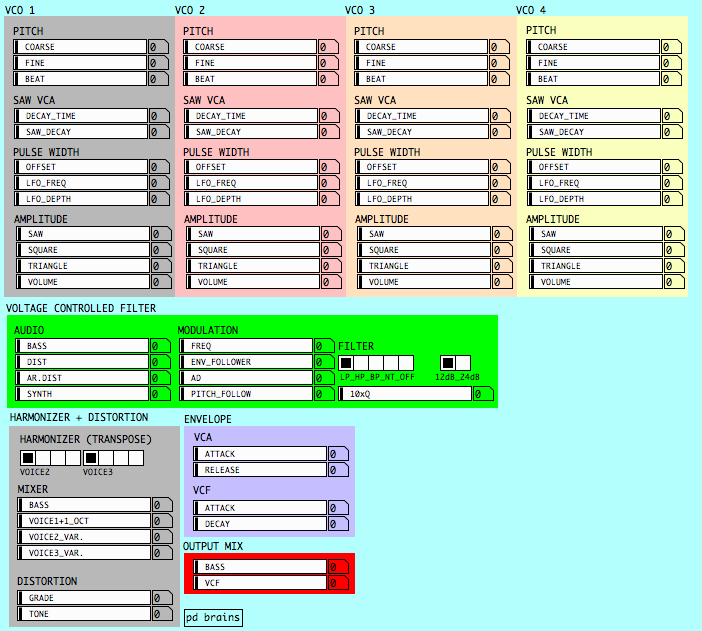702x631 pixels.
Task: Click the VCO 1 SAW_DECAY slider
Action: (x=81, y=132)
